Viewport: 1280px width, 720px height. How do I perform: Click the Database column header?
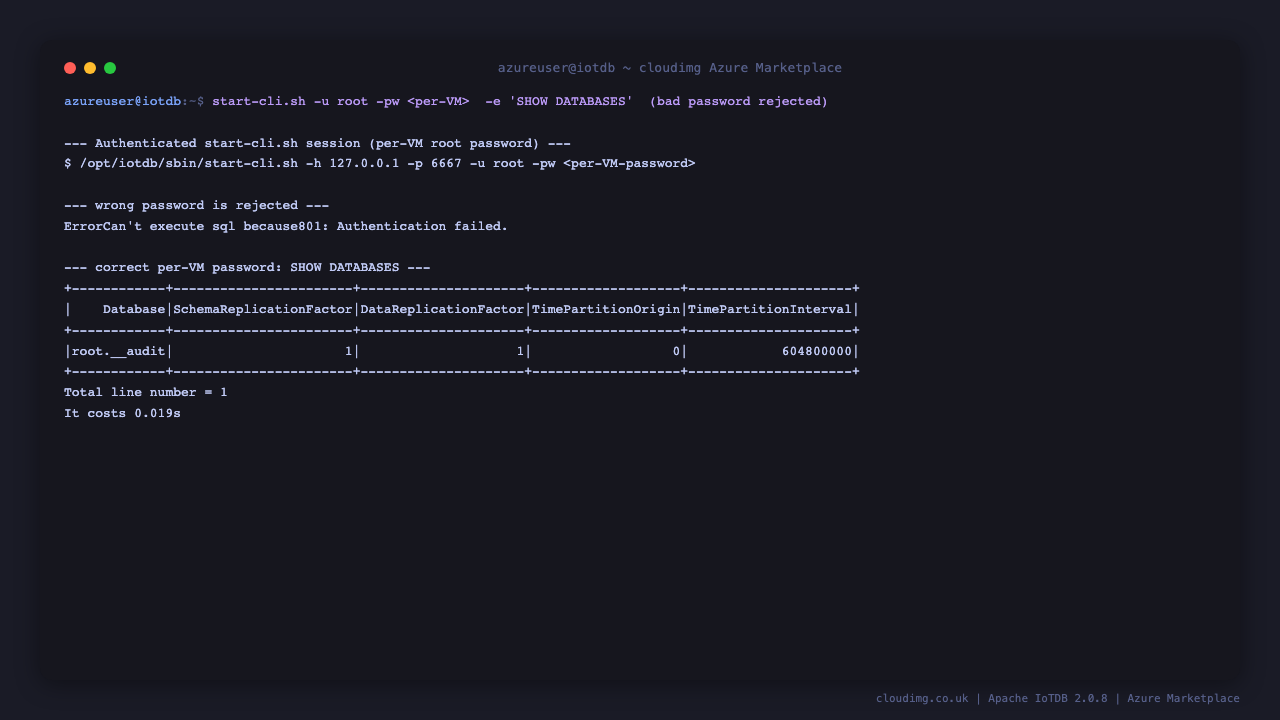tap(134, 310)
